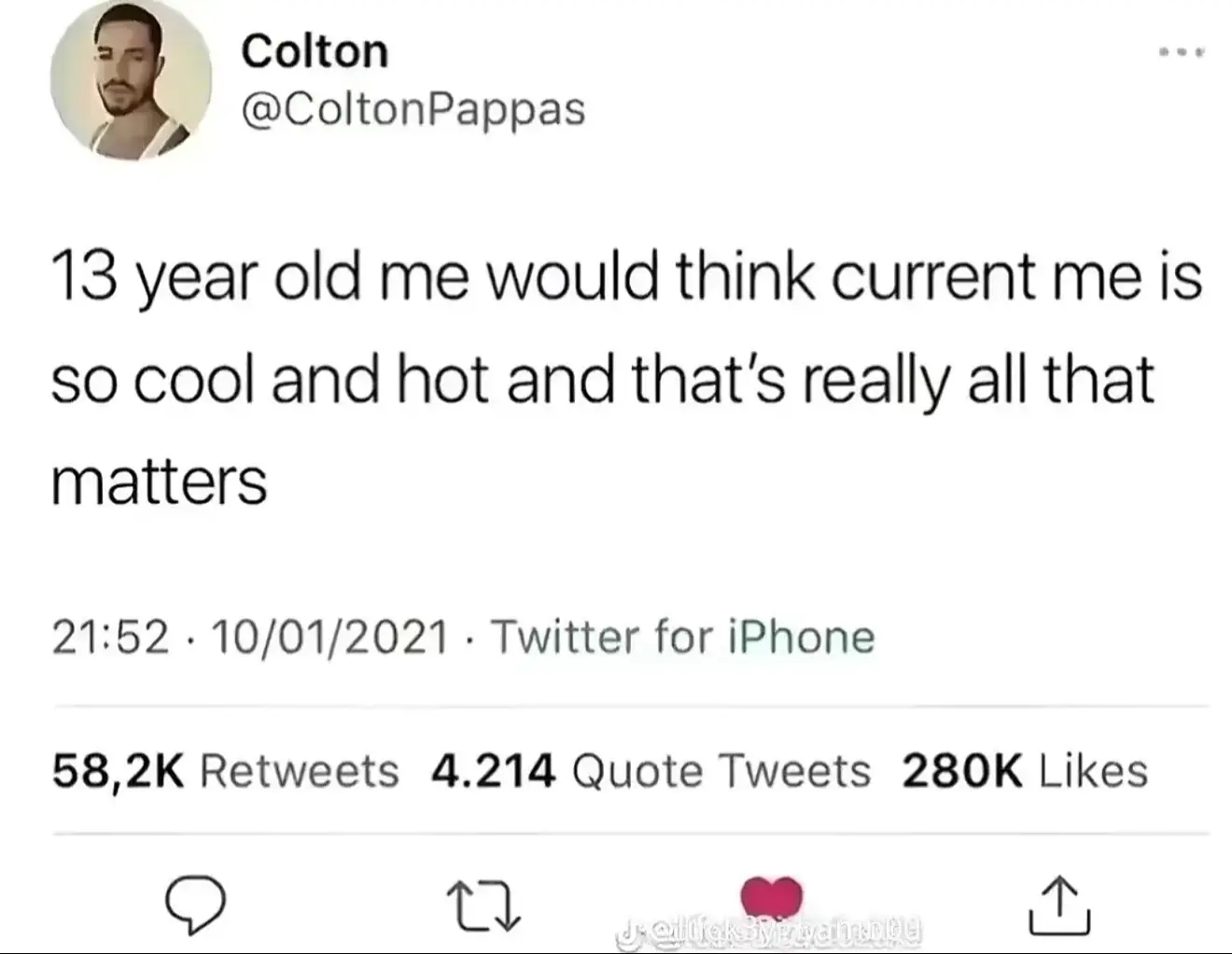1232x954 pixels.
Task: Open the share upload arrow icon
Action: click(x=1059, y=905)
